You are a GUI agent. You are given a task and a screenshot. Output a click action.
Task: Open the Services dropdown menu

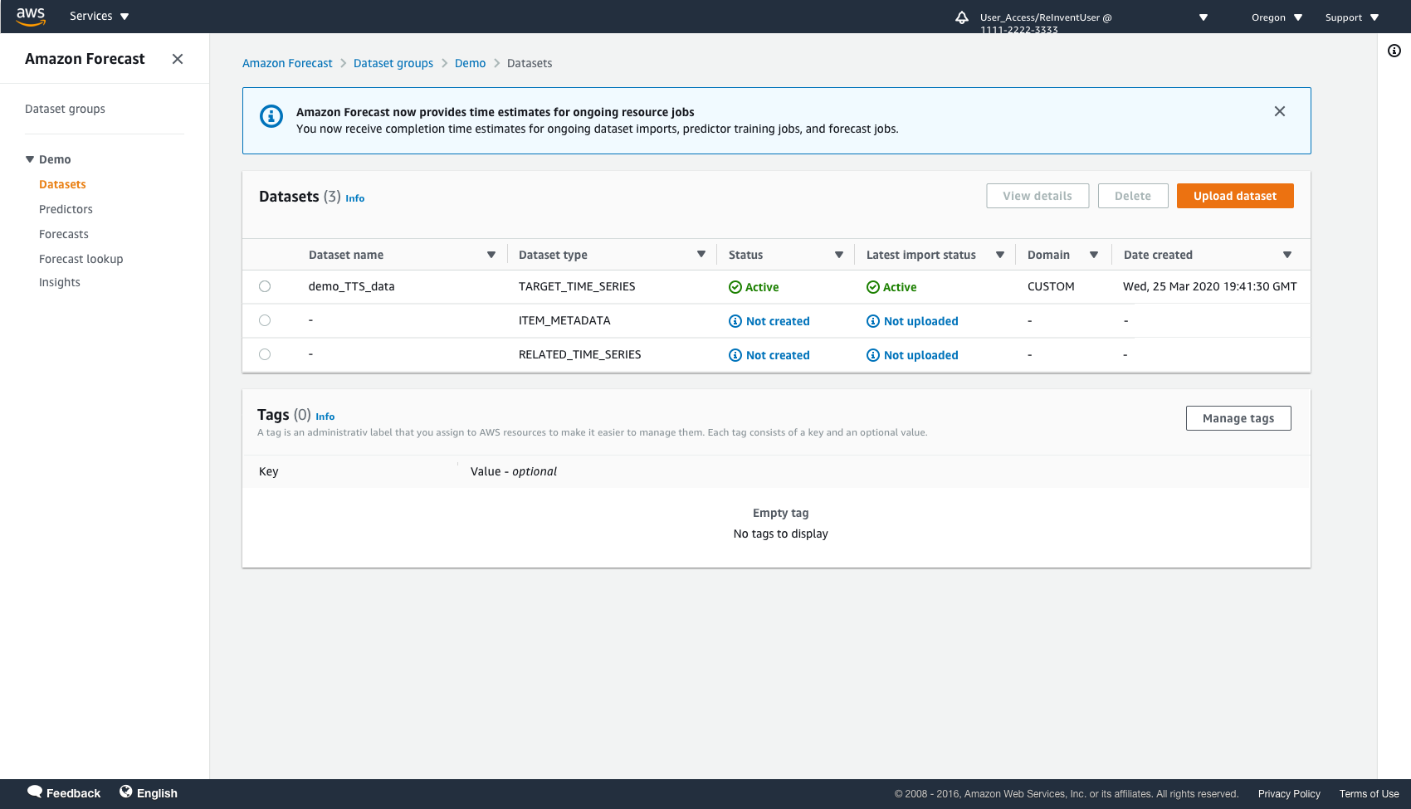click(x=100, y=17)
